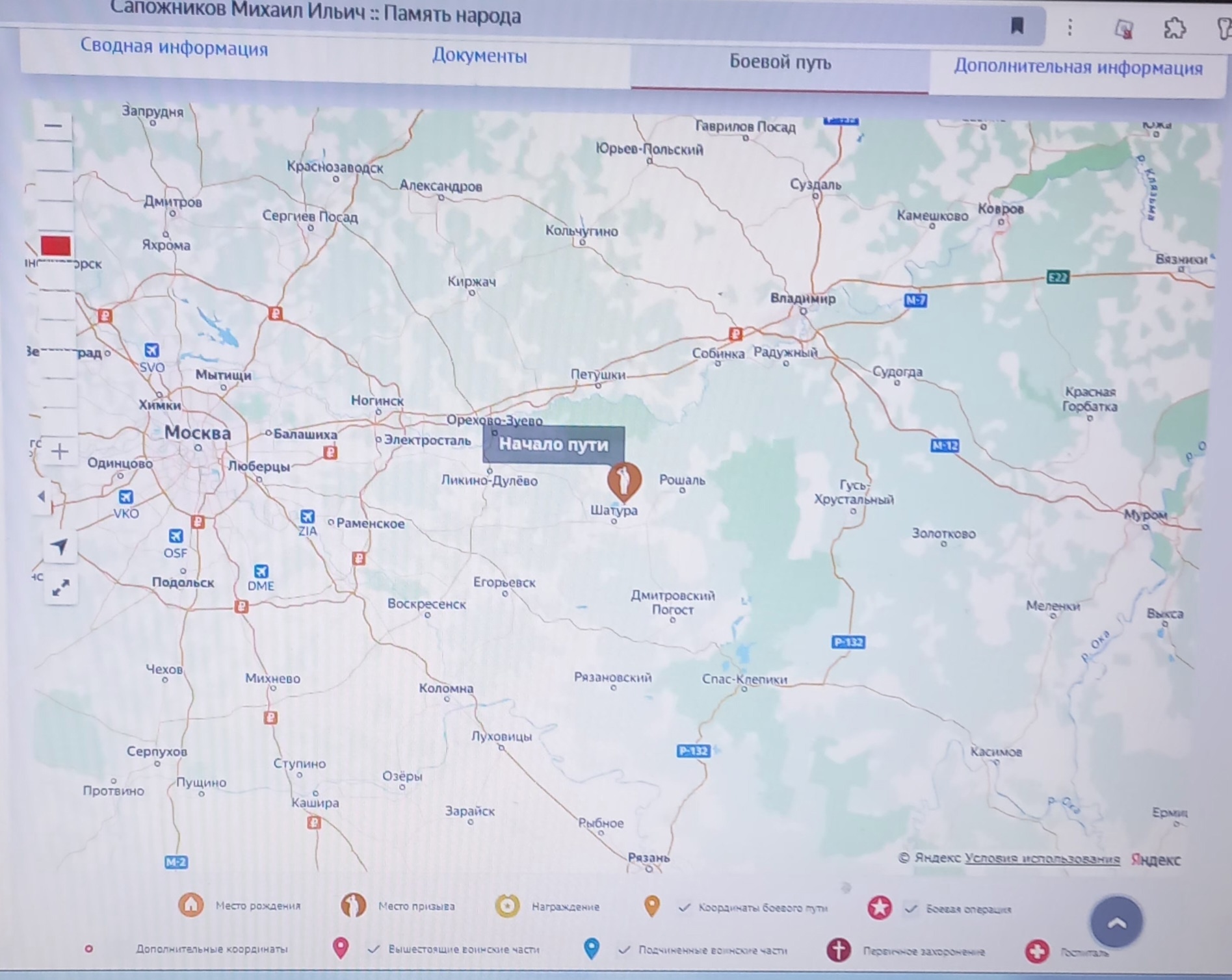Click the Яндекс logo on map
Viewport: 1232px width, 980px height.
pyautogui.click(x=1156, y=860)
